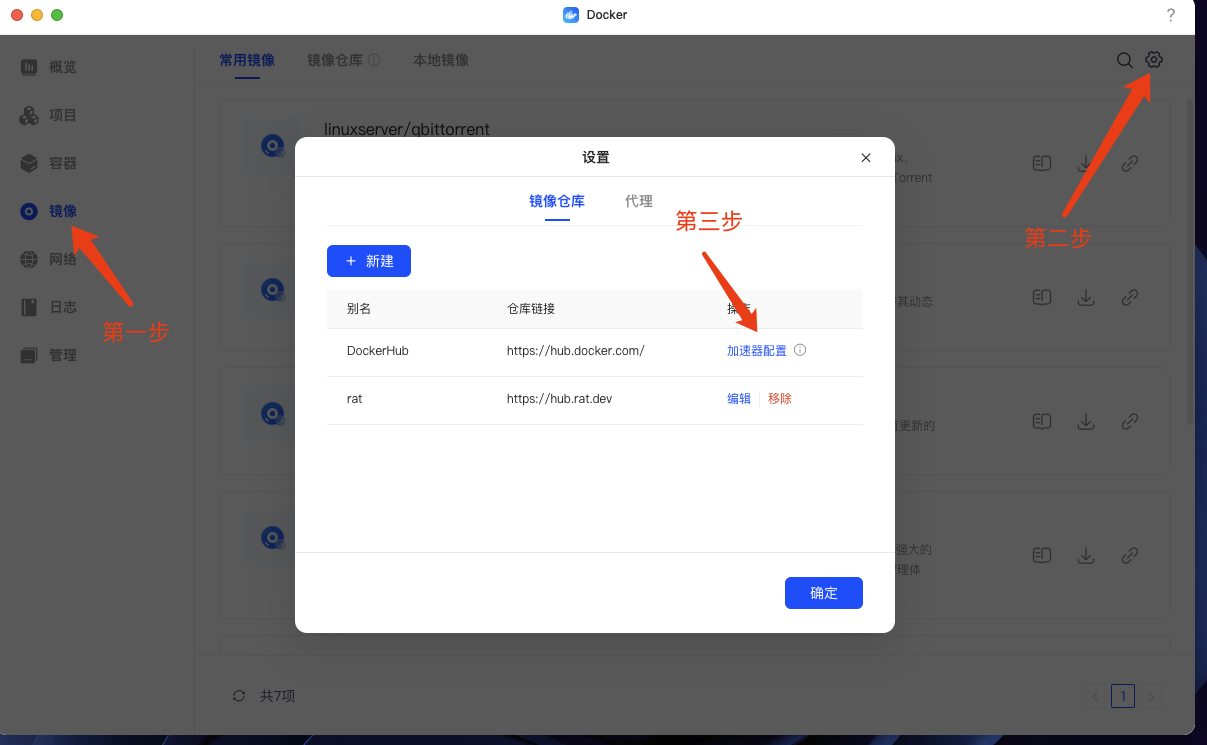Open 加速器配置 for DockerHub
Screen dimensions: 1207x745
pyautogui.click(x=757, y=351)
